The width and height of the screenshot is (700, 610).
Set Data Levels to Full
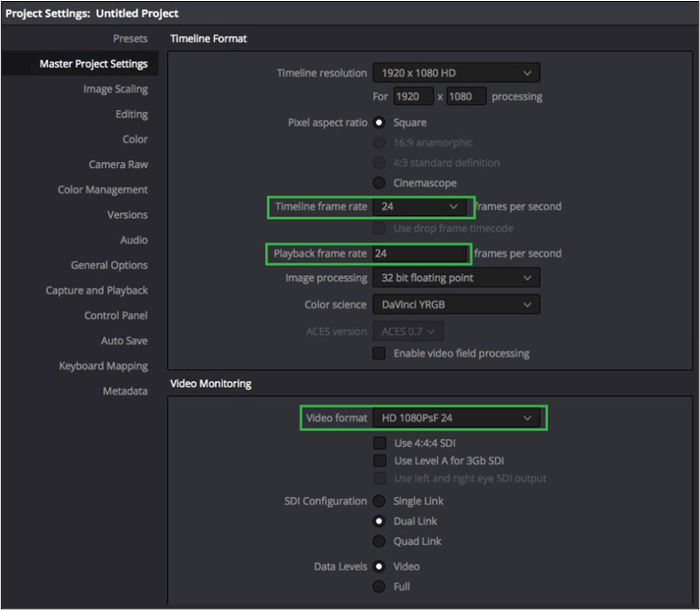[x=380, y=586]
